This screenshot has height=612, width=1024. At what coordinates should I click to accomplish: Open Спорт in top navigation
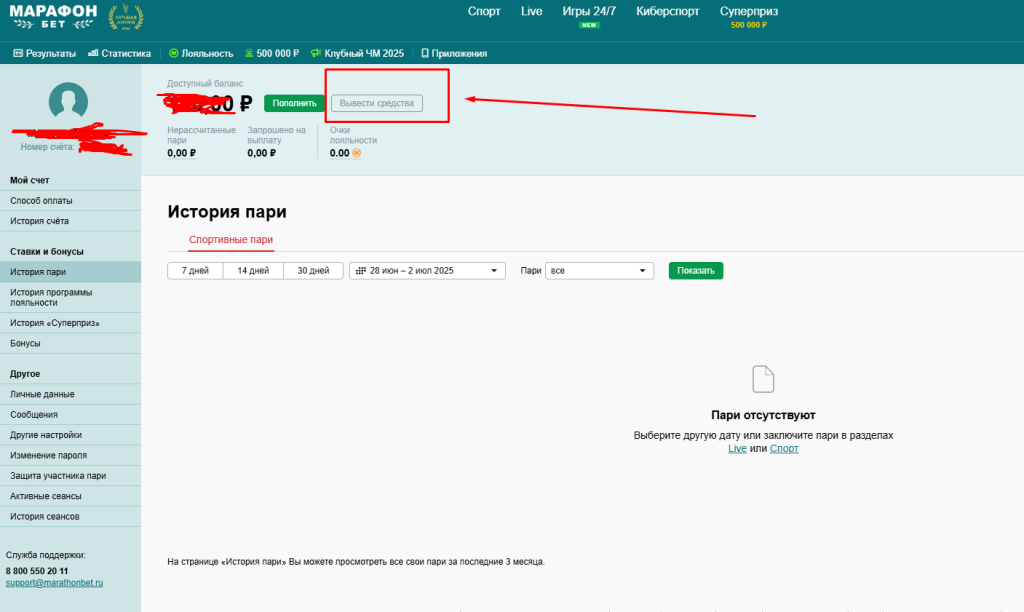click(x=484, y=11)
